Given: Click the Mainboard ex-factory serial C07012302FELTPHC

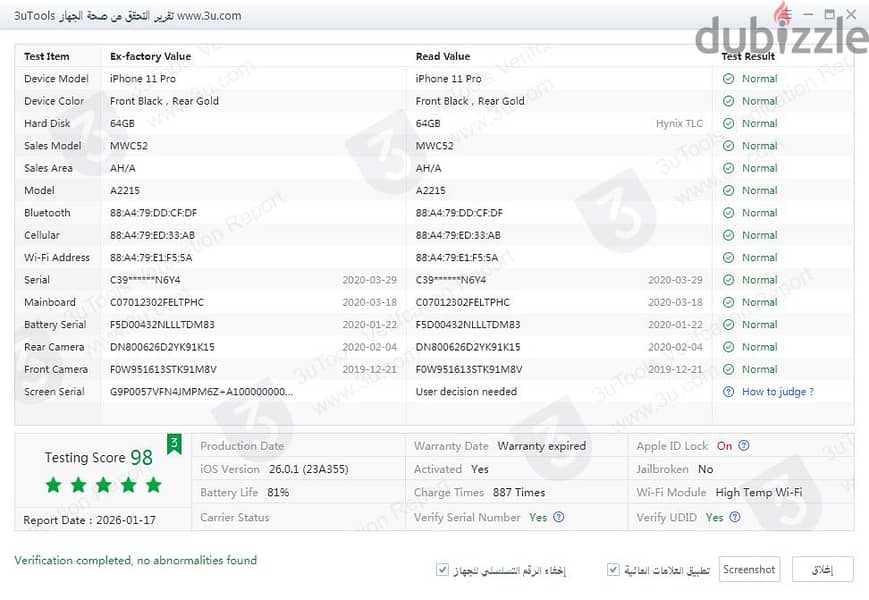Looking at the screenshot, I should (x=157, y=302).
